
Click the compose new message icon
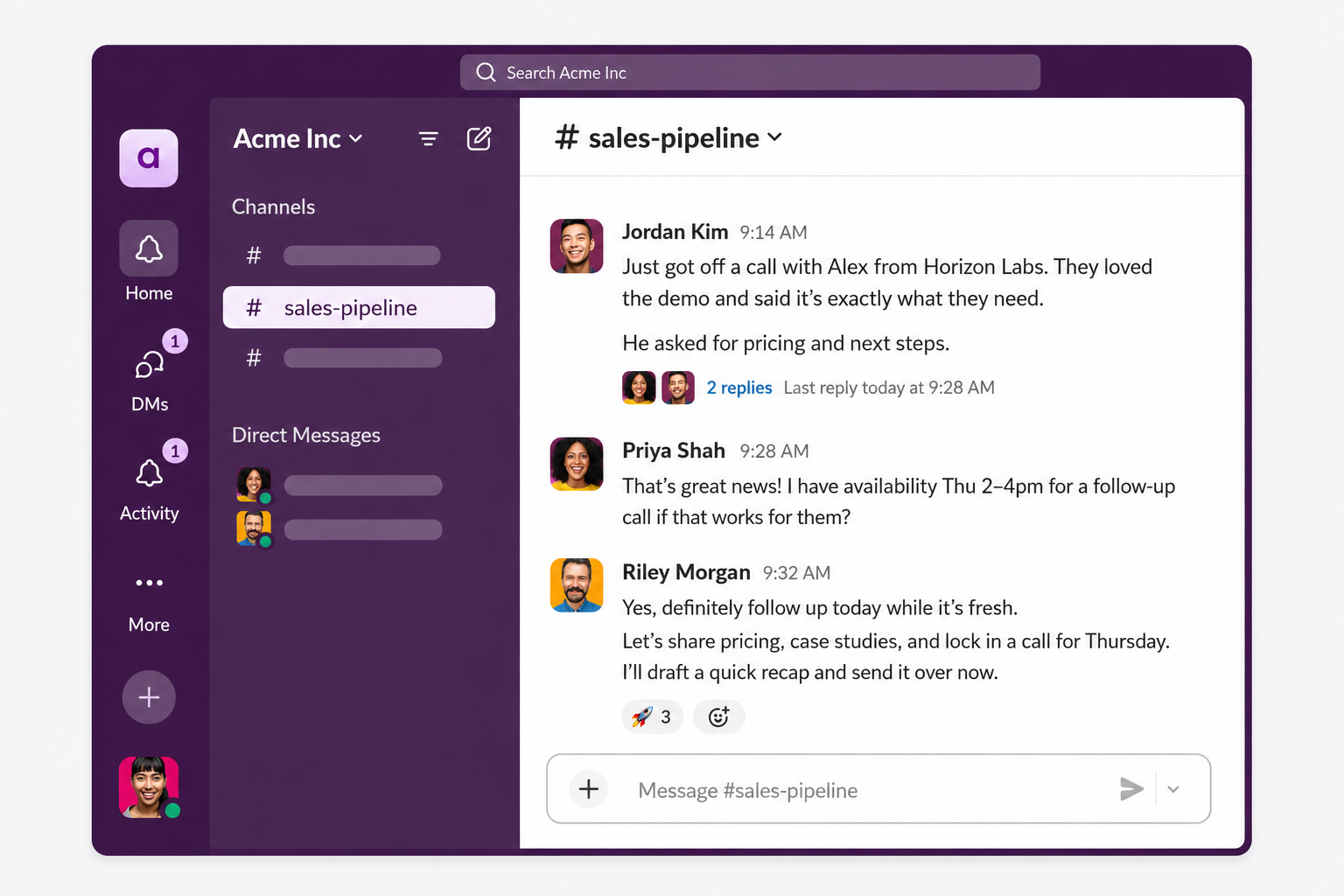479,138
